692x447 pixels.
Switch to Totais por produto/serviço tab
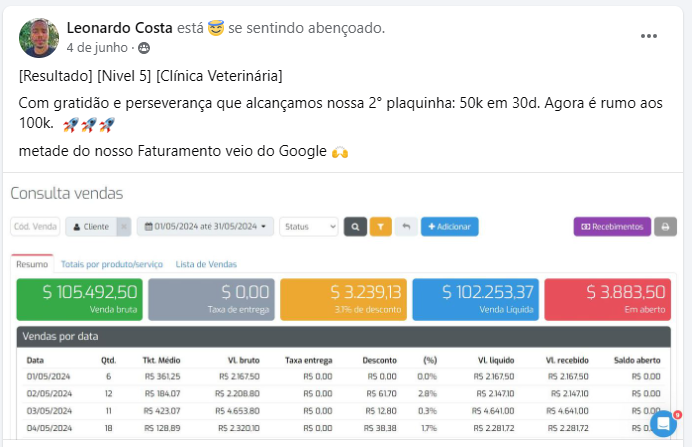coord(112,264)
